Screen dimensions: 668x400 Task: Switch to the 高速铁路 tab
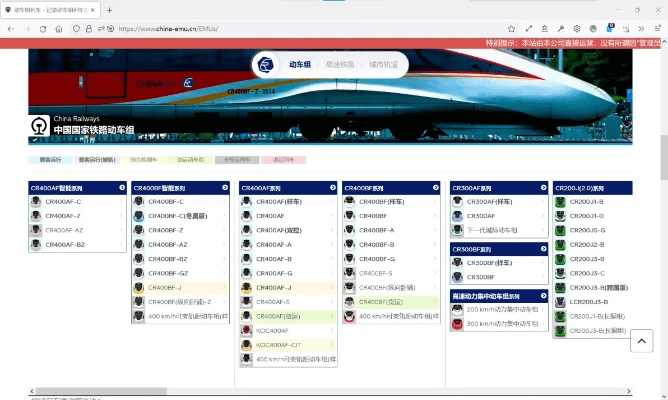[340, 64]
